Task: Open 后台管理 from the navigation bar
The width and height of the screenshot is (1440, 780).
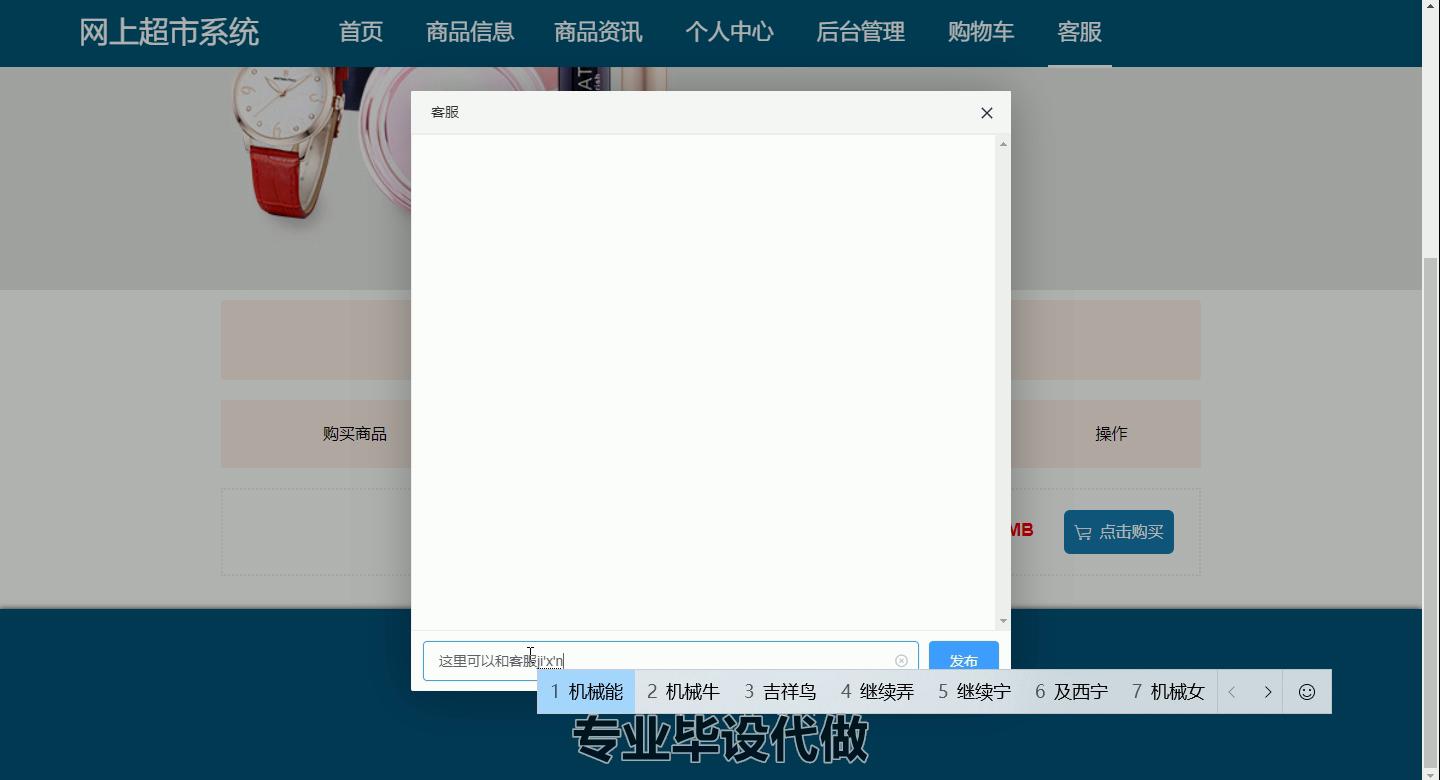Action: pyautogui.click(x=860, y=32)
